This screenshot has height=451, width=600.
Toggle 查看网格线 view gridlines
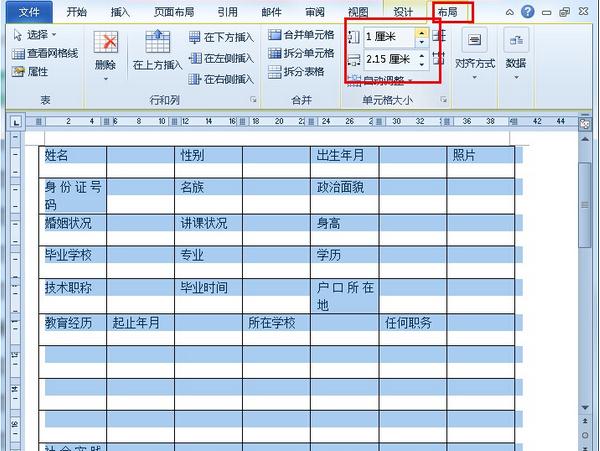click(45, 54)
